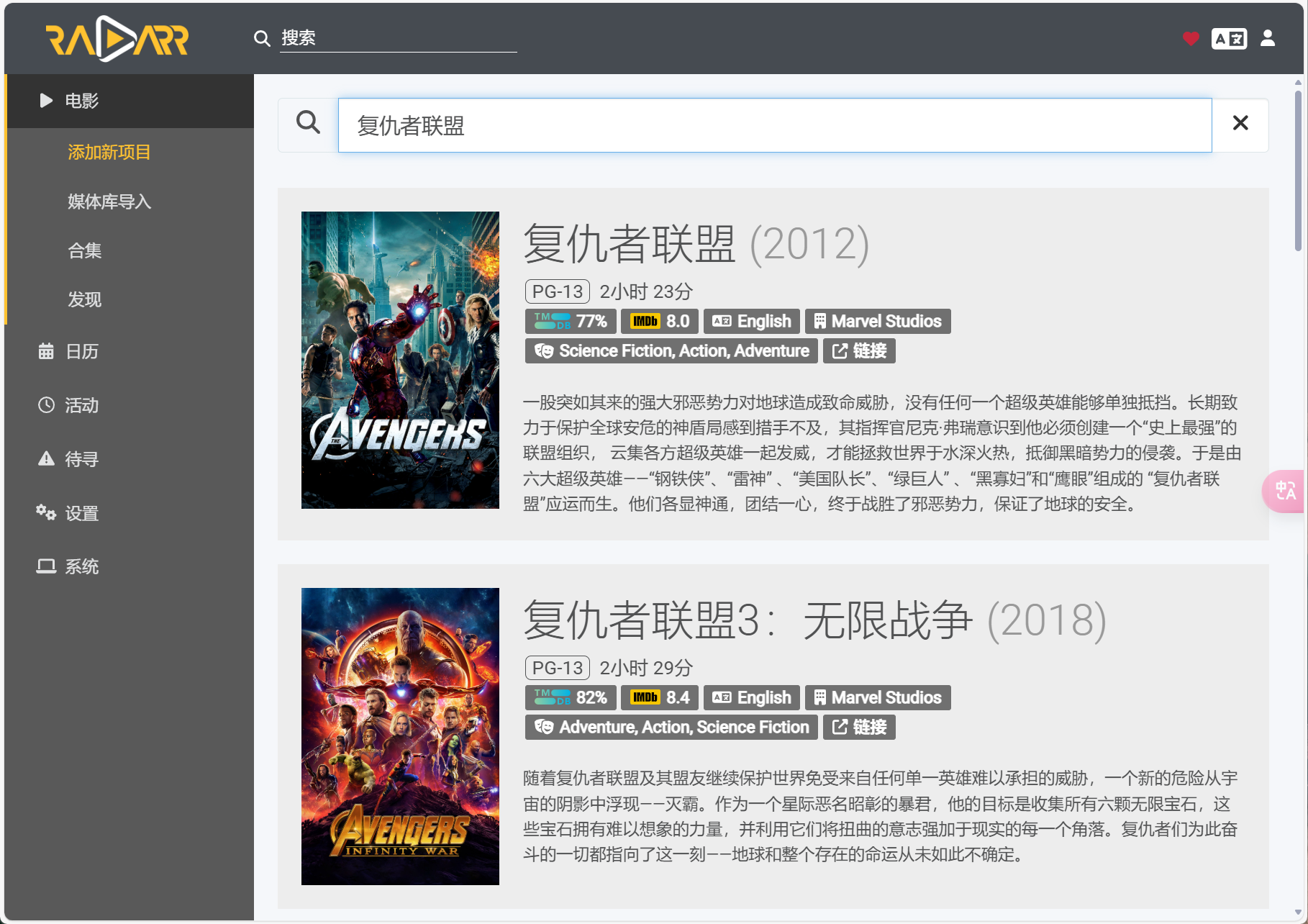Image resolution: width=1308 pixels, height=924 pixels.
Task: Click PG-13 rating badge of 2012 movie
Action: point(558,291)
